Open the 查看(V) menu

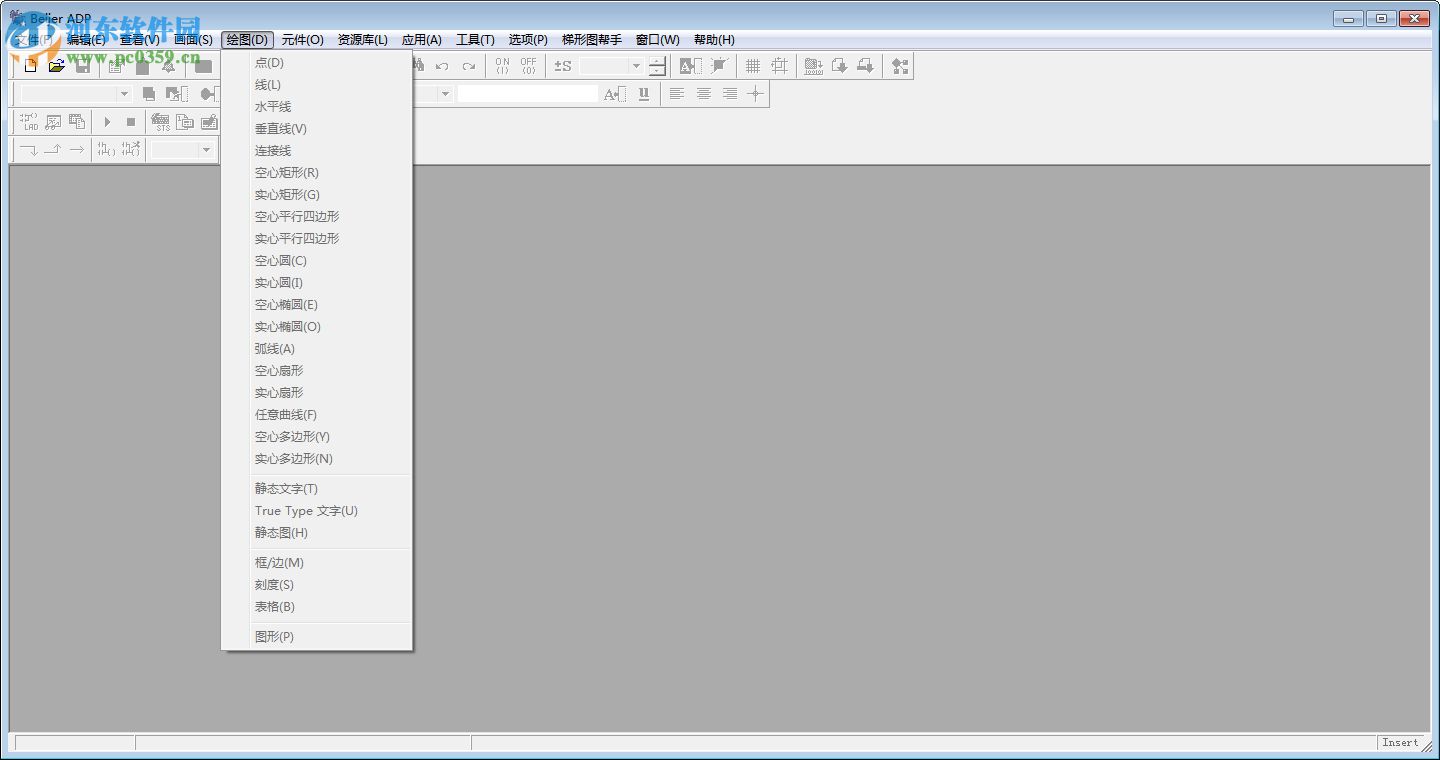coord(140,40)
